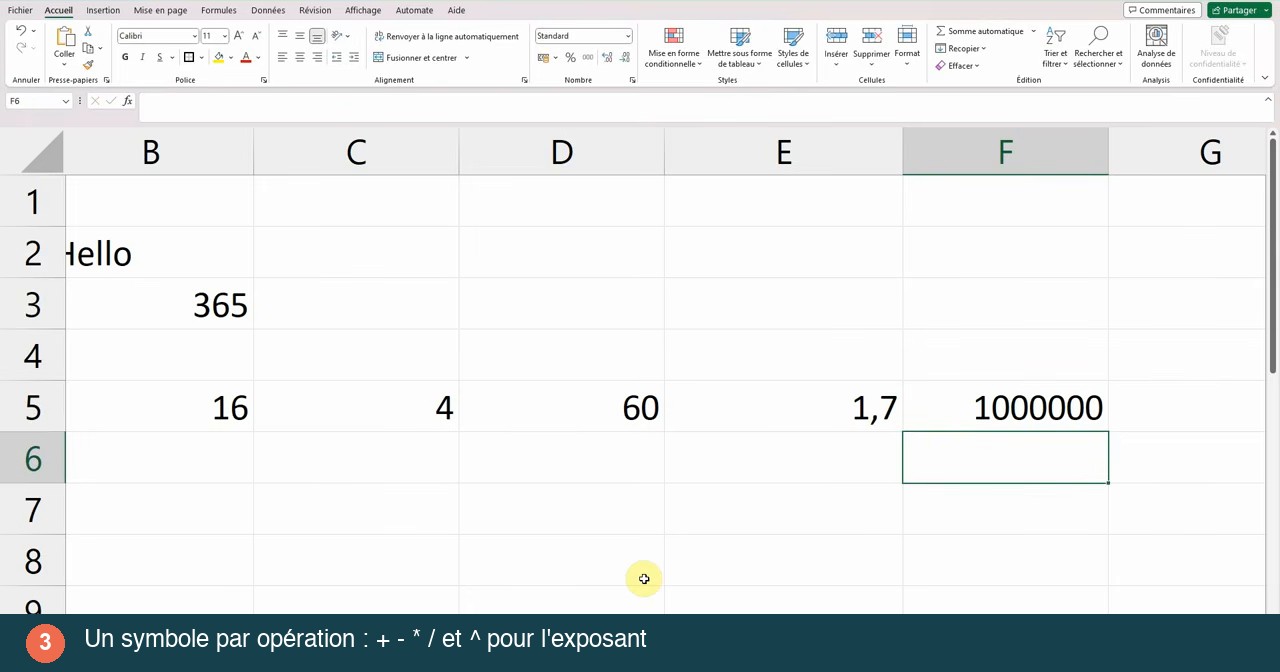Viewport: 1280px width, 672px height.
Task: Click Mettre sous forme de tableau
Action: coord(739,48)
